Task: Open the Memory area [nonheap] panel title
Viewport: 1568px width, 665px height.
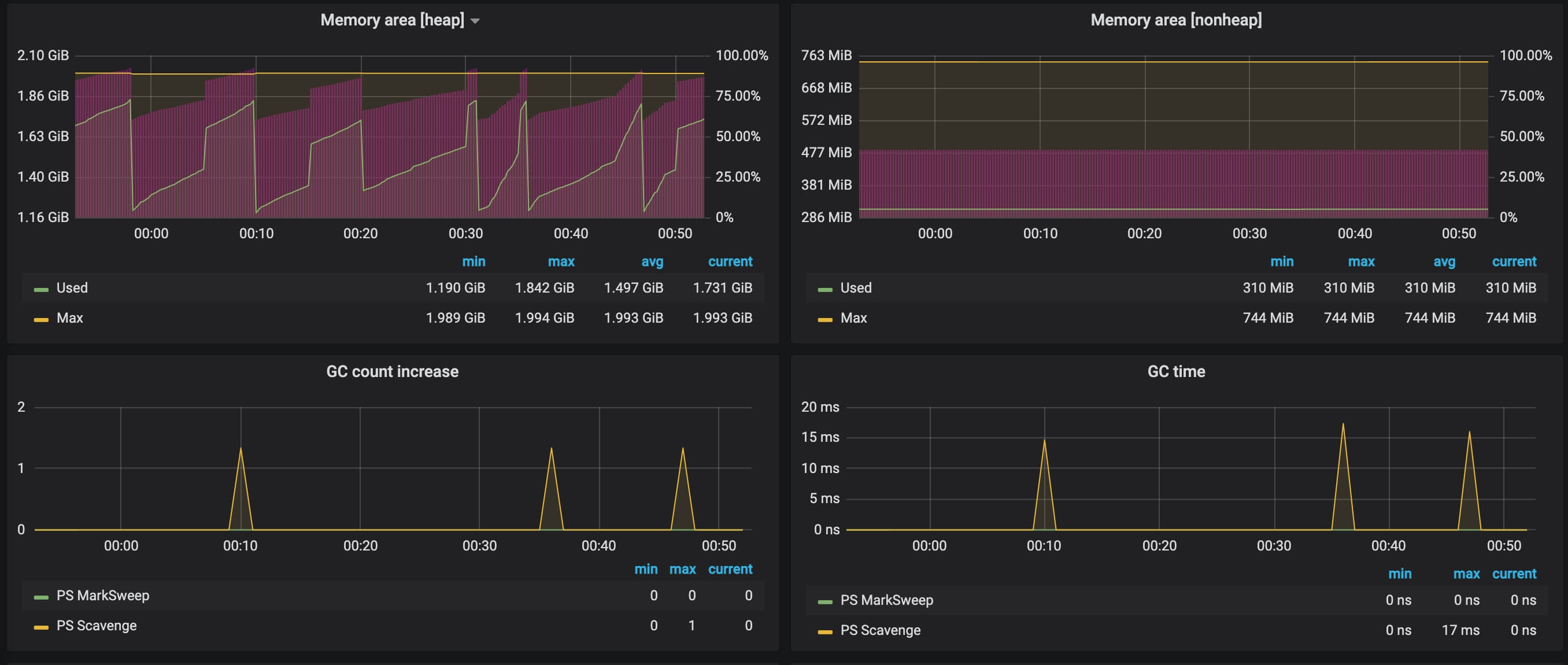Action: click(x=1175, y=20)
